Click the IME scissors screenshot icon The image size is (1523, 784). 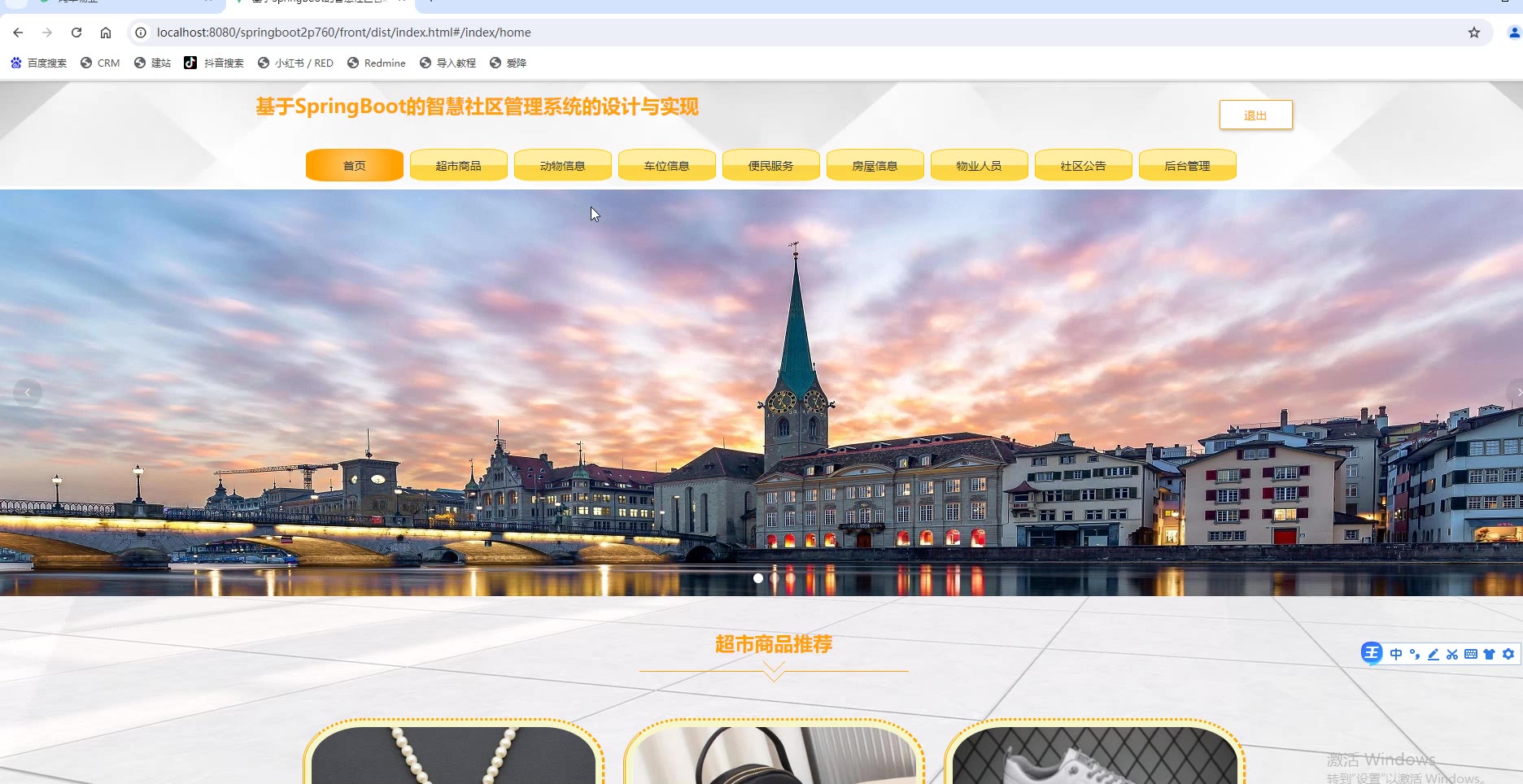(1452, 654)
